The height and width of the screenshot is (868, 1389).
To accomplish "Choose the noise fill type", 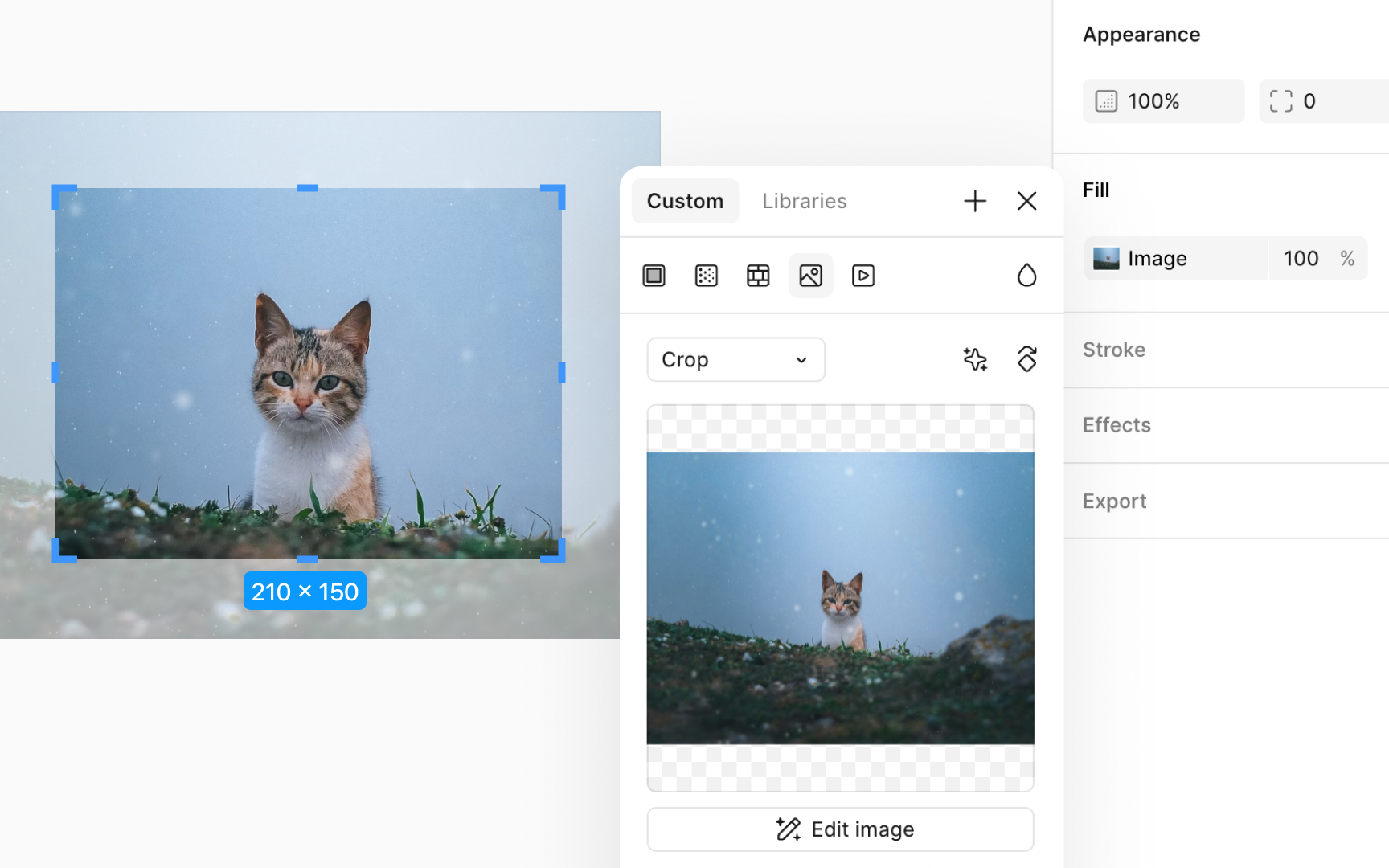I will (706, 276).
